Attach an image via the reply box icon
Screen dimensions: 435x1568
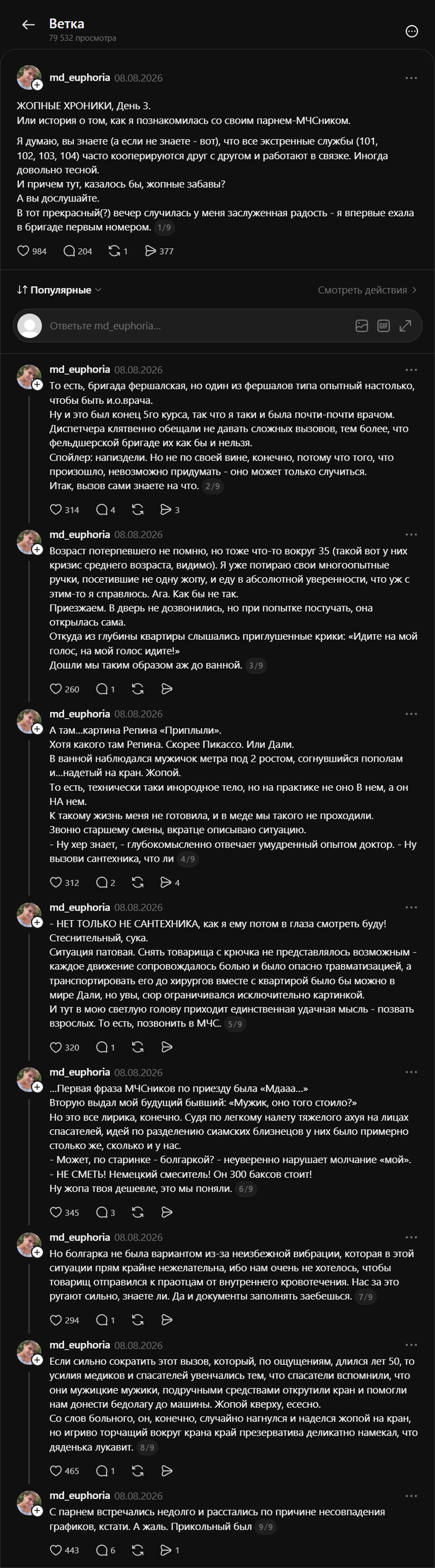362,326
